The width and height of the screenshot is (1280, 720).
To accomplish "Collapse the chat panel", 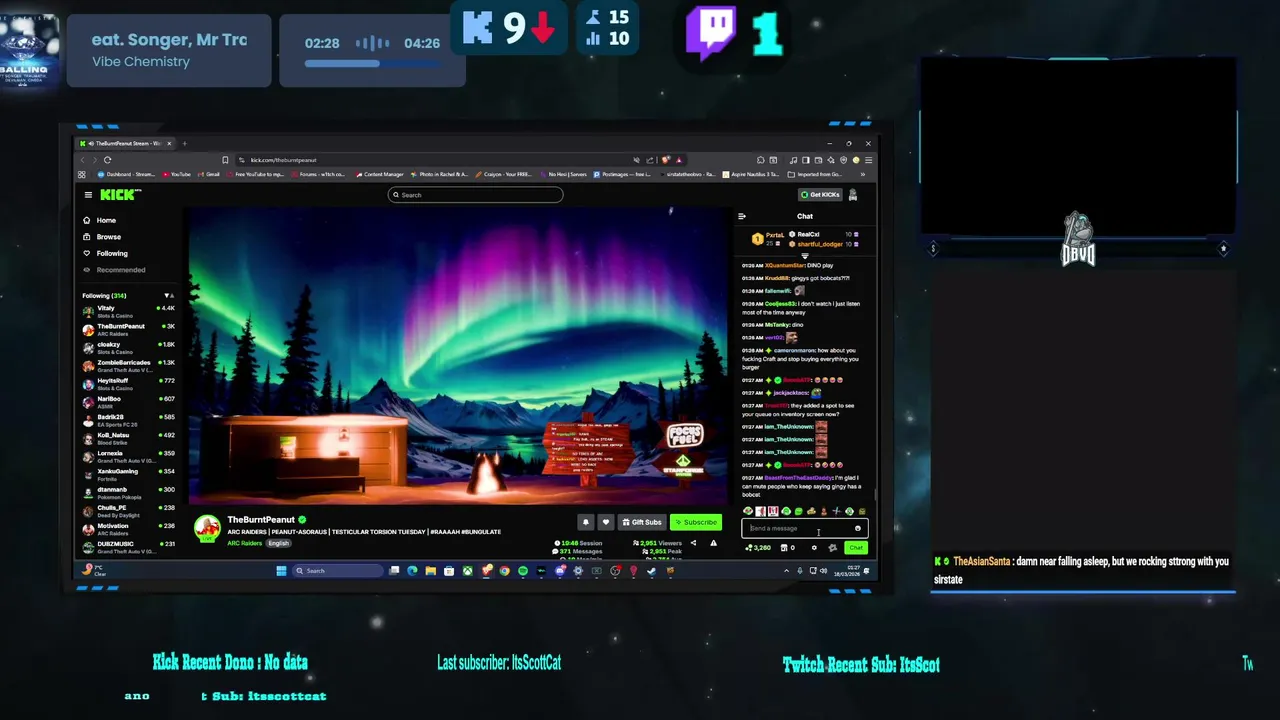I will pyautogui.click(x=742, y=216).
